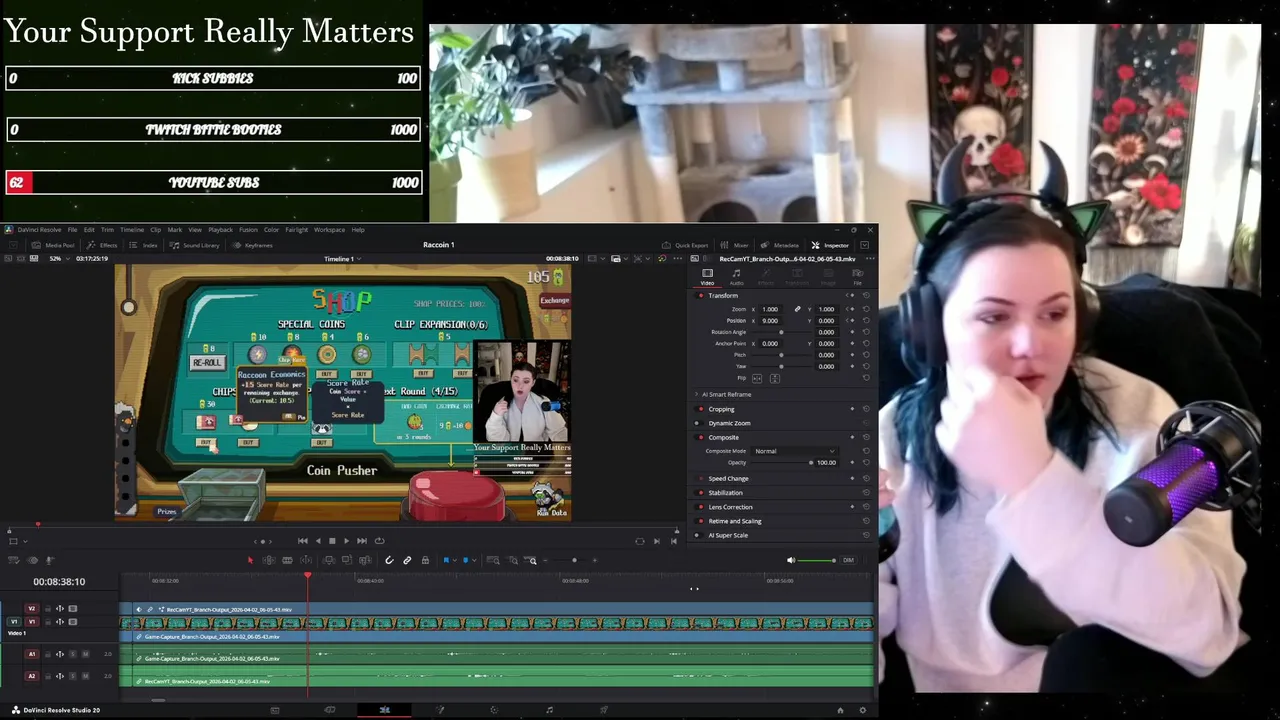
Task: Open the Cut page icon
Action: pyautogui.click(x=330, y=710)
